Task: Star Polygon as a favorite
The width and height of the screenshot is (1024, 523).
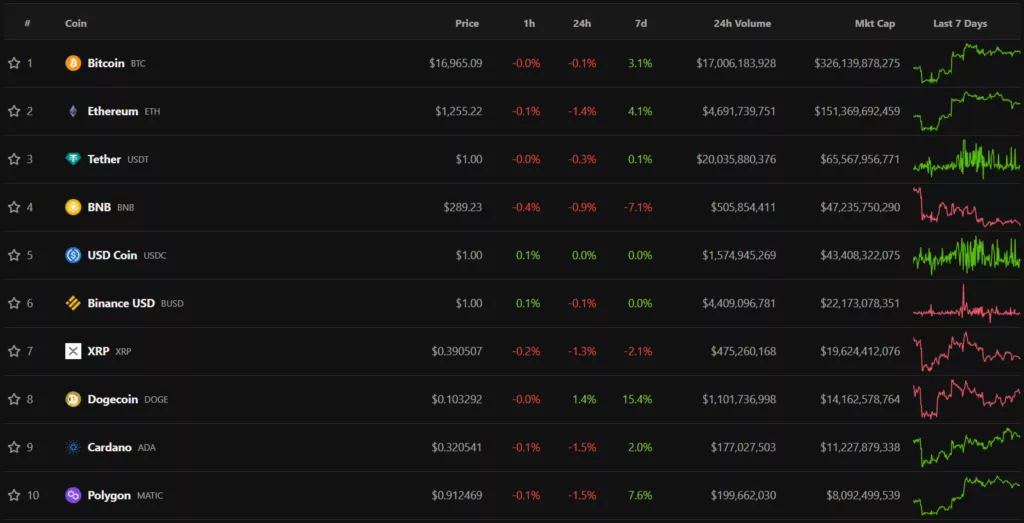Action: pyautogui.click(x=14, y=495)
